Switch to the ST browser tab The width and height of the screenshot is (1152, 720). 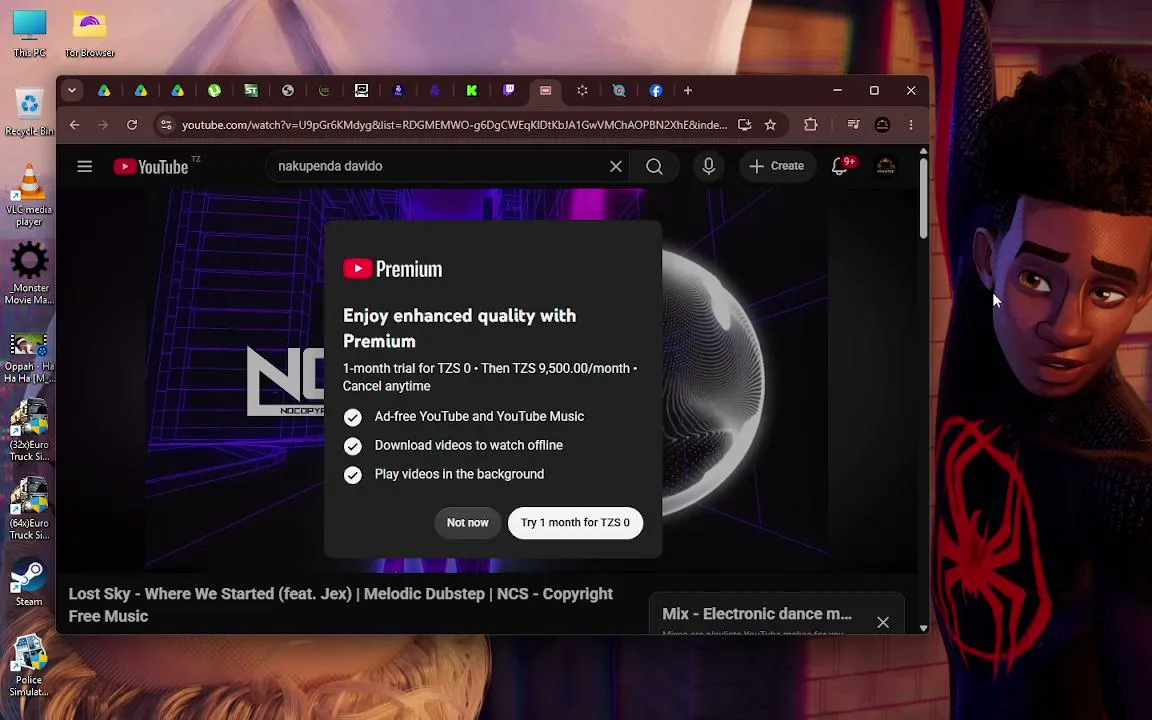click(251, 90)
